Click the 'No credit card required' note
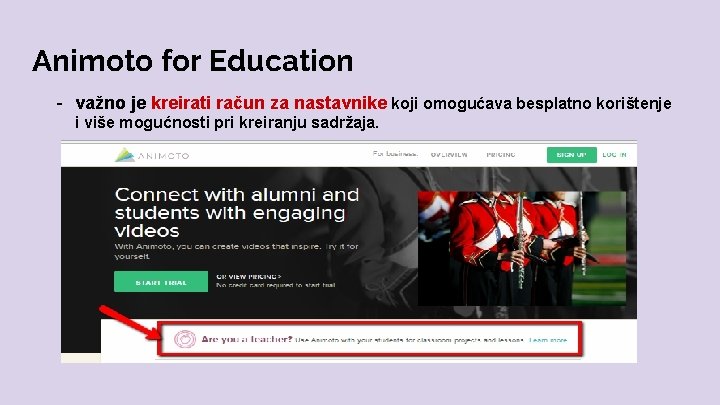 (x=276, y=285)
